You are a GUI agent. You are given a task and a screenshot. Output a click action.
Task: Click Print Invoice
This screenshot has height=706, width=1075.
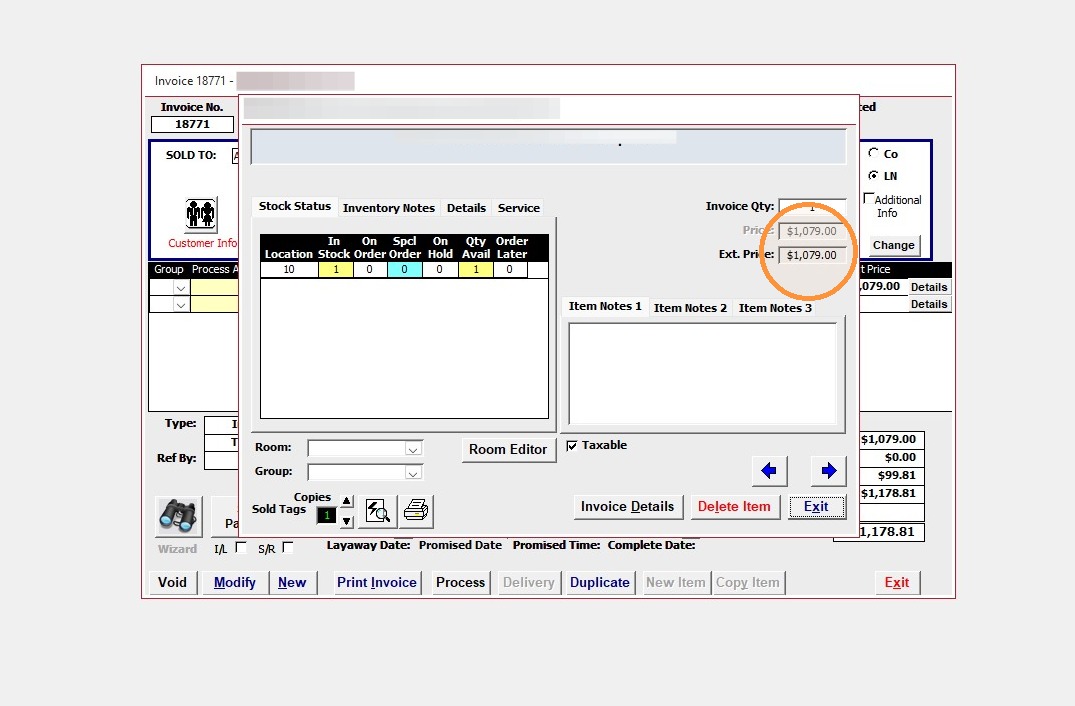(x=376, y=583)
